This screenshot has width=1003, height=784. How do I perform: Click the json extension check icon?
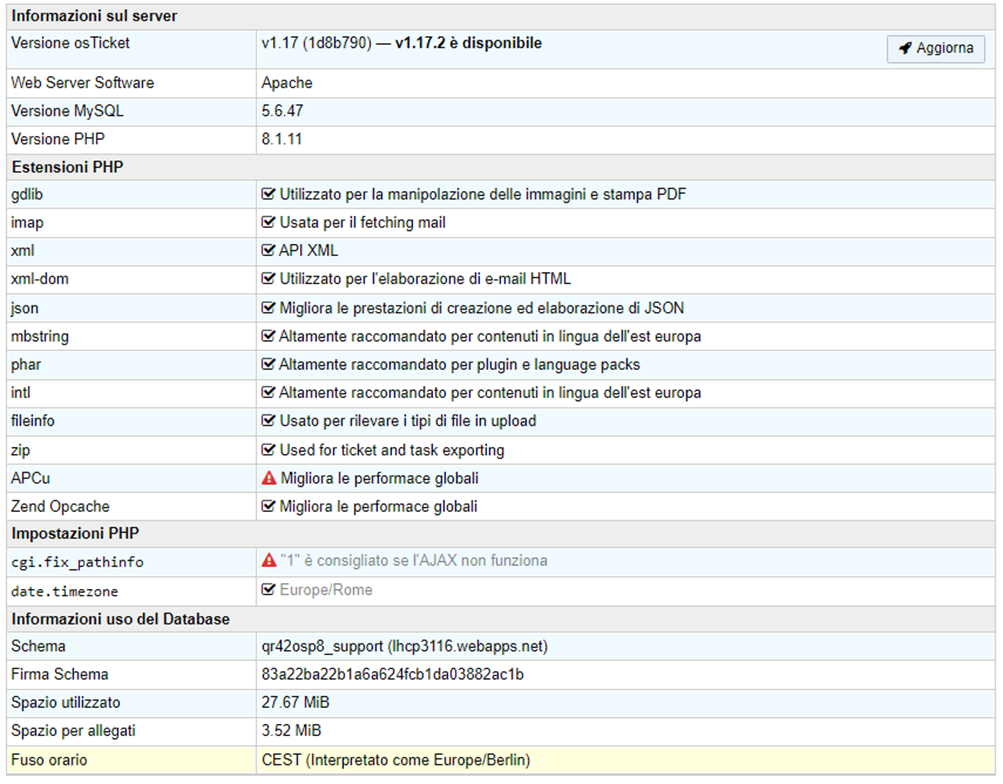coord(268,308)
